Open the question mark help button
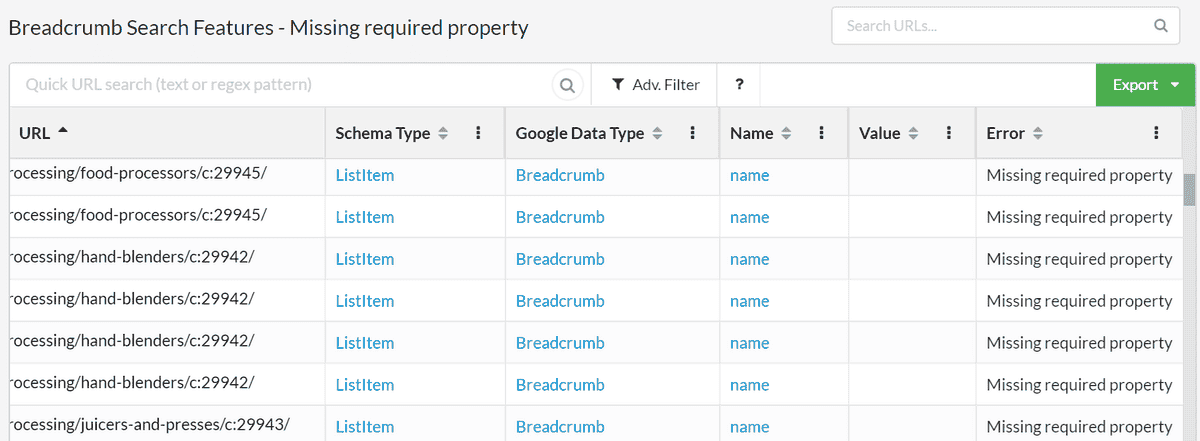The image size is (1200, 441). [x=739, y=85]
